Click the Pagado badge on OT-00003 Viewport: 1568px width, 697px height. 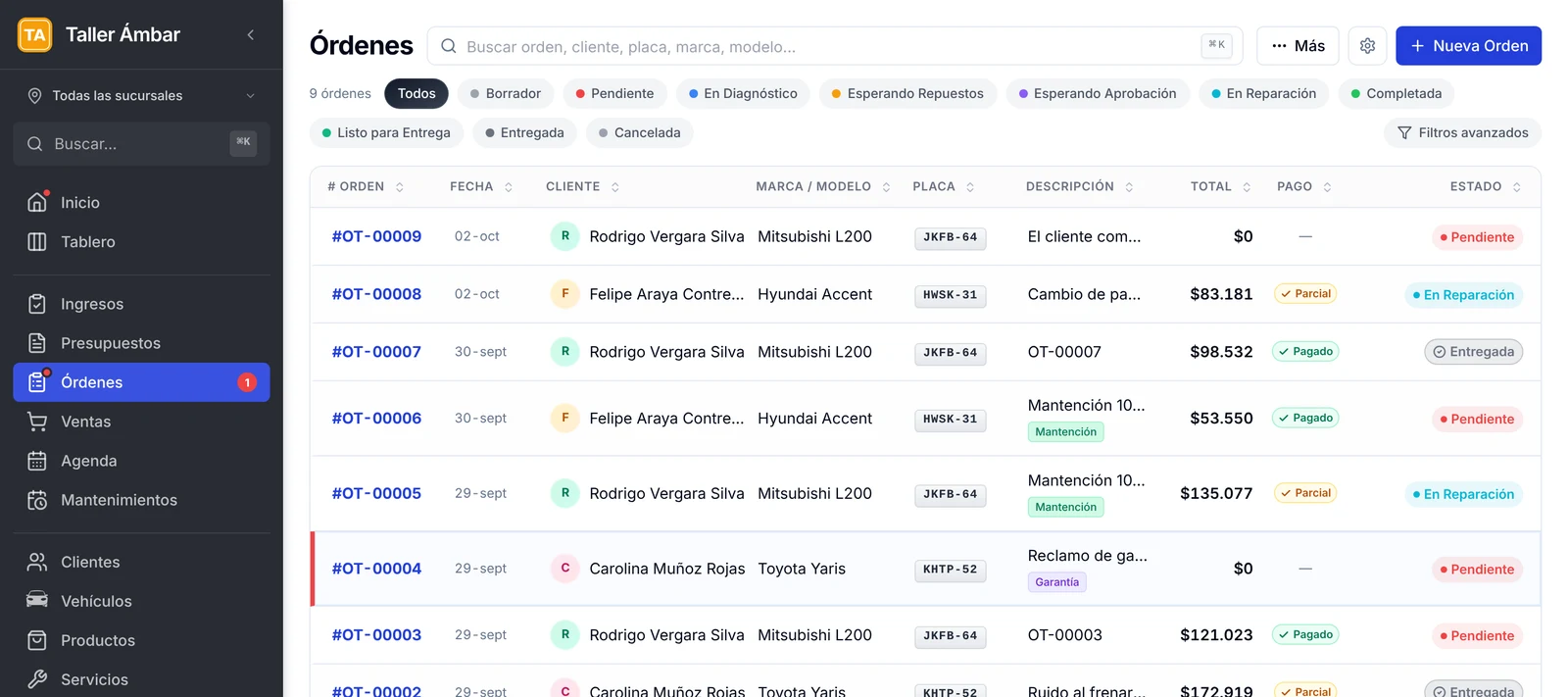[x=1305, y=634]
